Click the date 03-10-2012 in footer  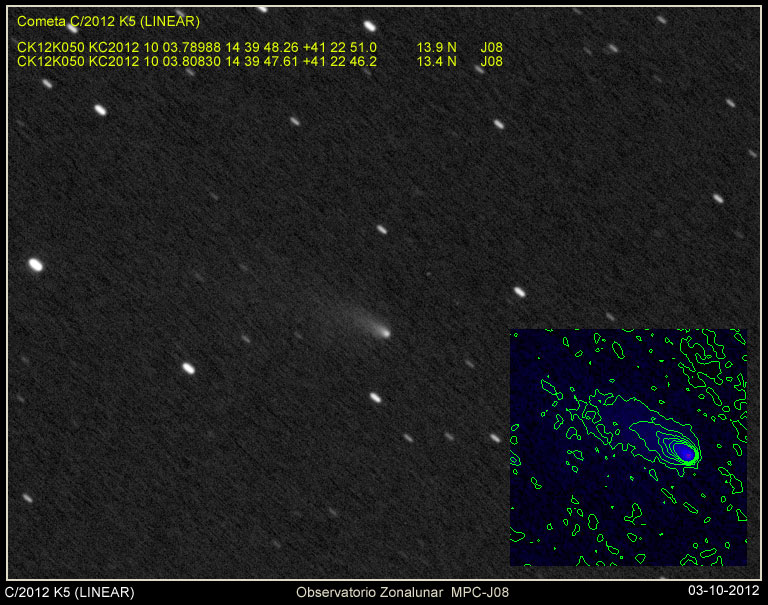(x=725, y=592)
